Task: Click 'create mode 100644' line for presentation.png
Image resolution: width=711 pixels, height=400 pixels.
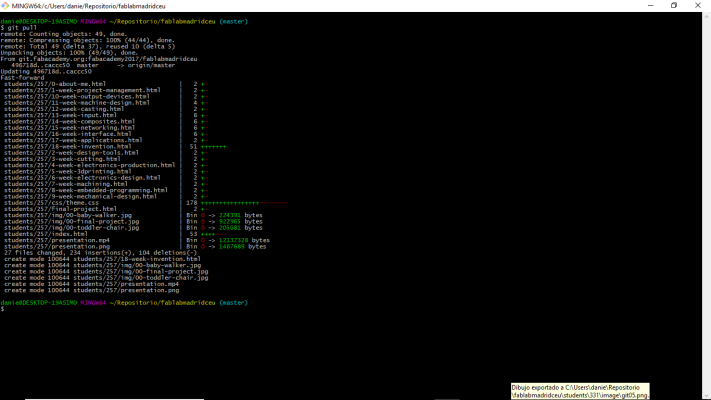Action: (92, 291)
